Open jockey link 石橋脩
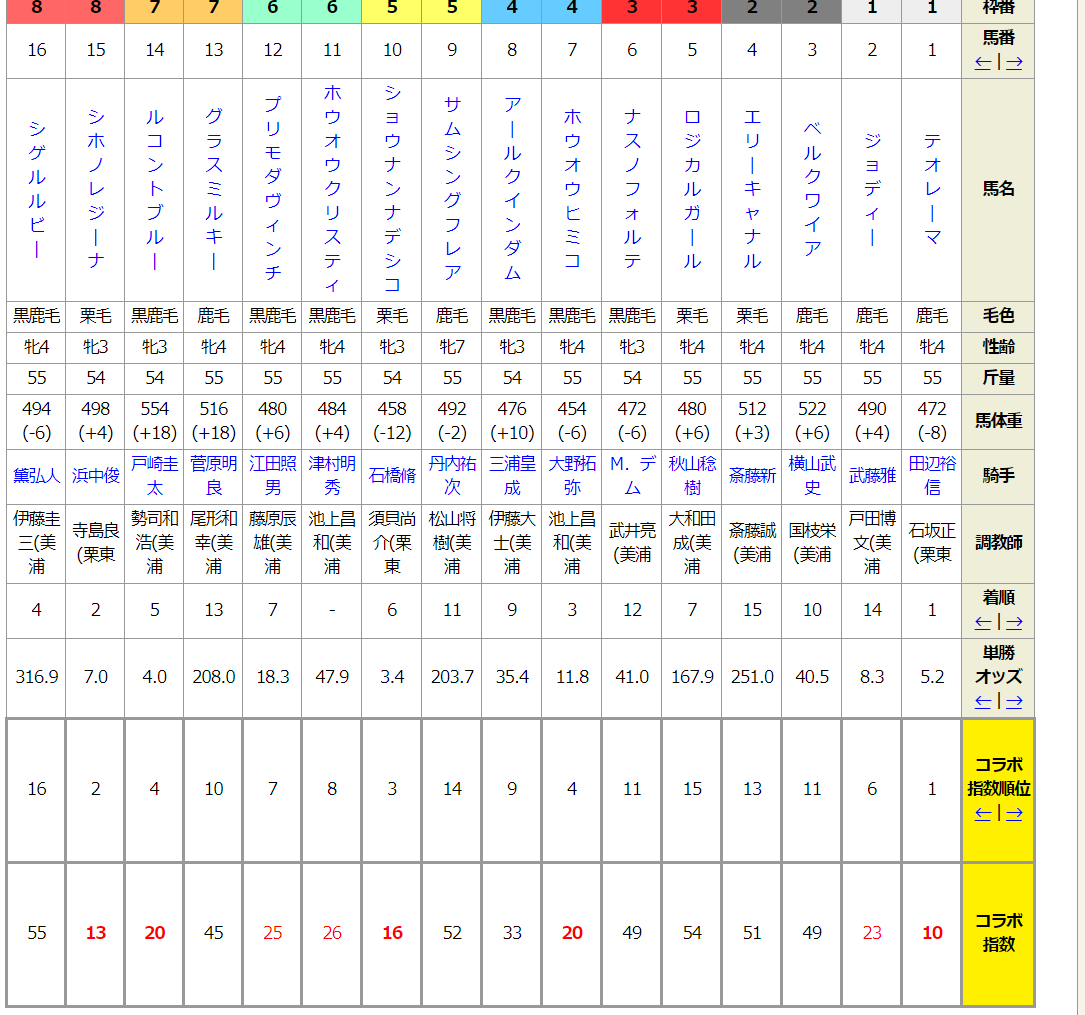The width and height of the screenshot is (1085, 1015). pos(392,476)
